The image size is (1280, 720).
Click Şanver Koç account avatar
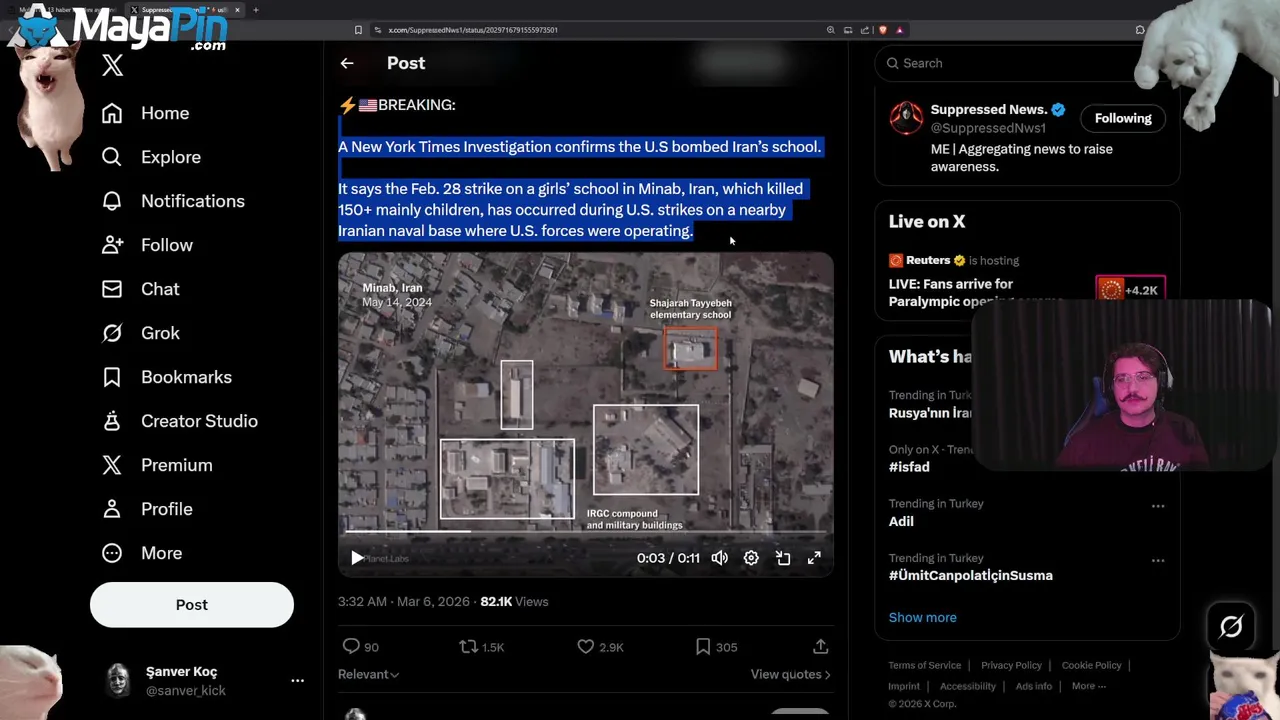coord(119,680)
